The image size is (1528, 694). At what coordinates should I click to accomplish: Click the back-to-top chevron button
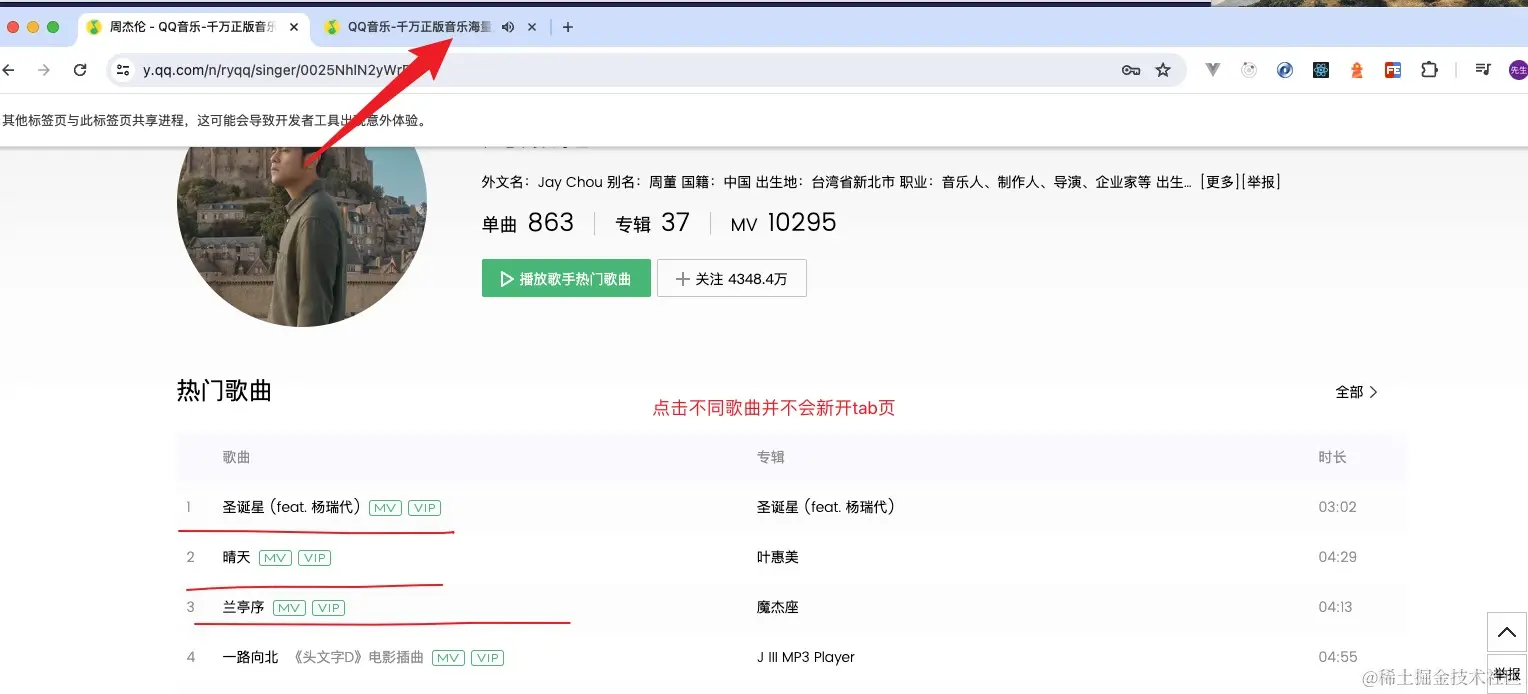(x=1507, y=632)
